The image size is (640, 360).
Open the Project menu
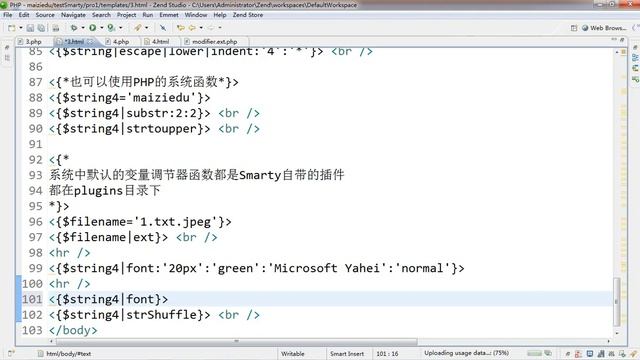[x=127, y=15]
